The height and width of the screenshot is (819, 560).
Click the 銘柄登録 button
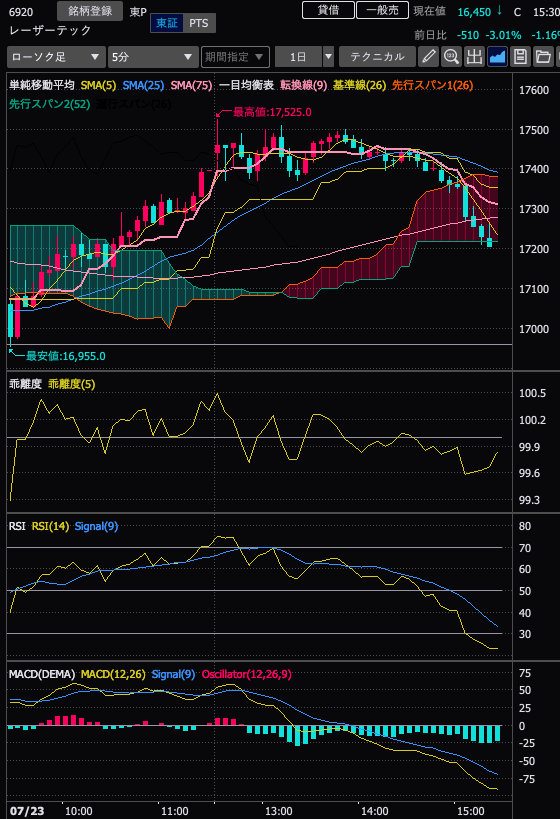(90, 11)
